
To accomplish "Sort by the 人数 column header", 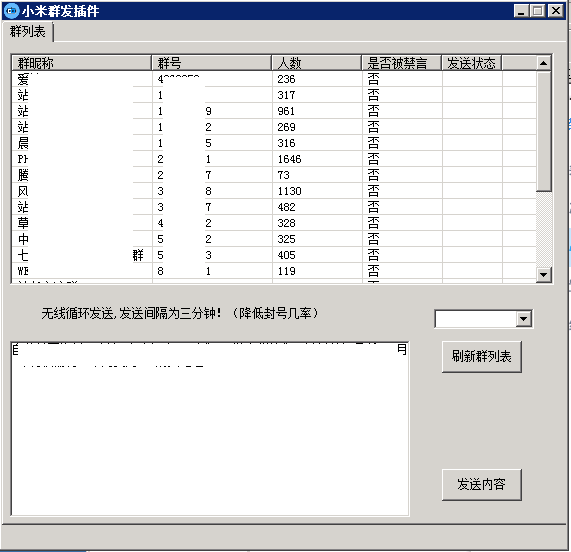I will pos(317,63).
